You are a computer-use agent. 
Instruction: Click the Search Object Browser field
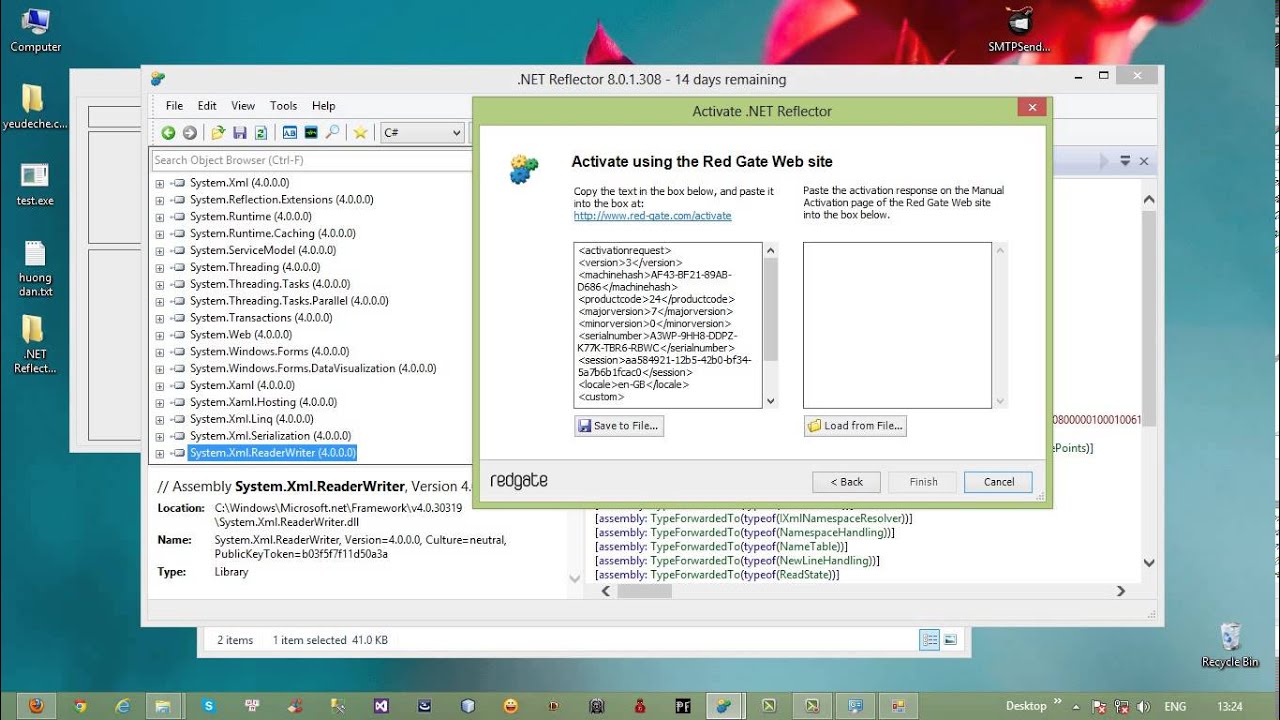tap(311, 160)
